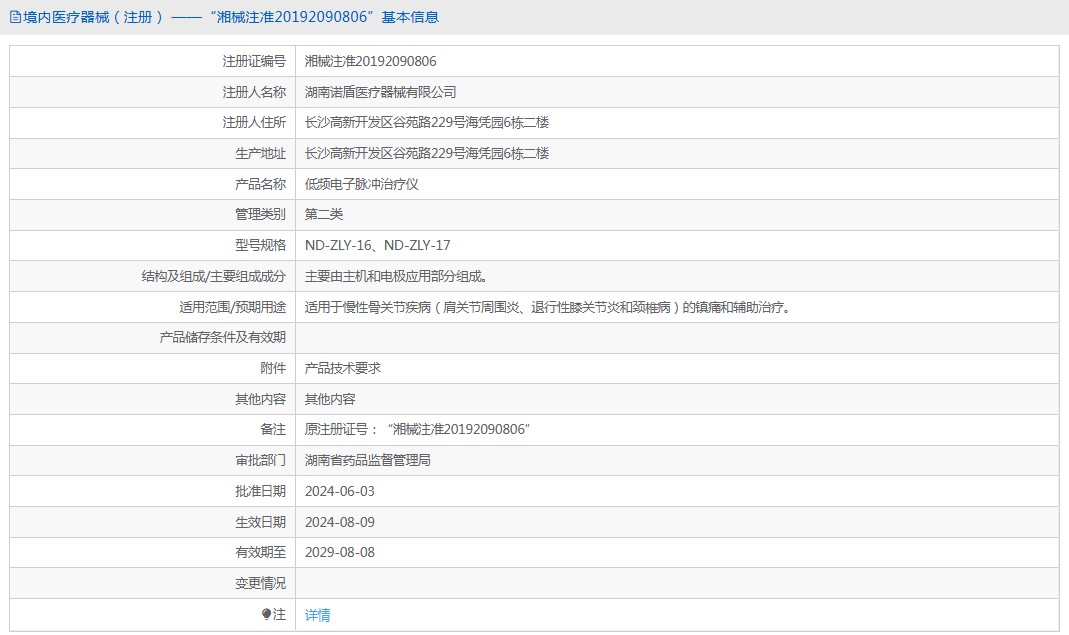Click effective date 2024-08-09
The image size is (1069, 635).
coord(340,522)
